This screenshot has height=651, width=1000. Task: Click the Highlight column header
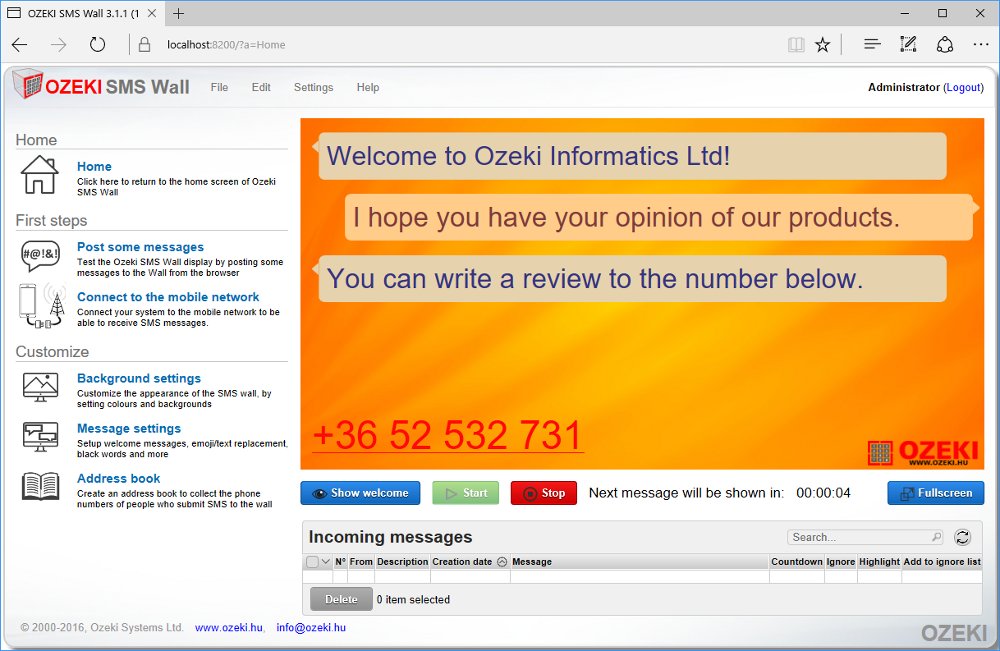tap(879, 562)
